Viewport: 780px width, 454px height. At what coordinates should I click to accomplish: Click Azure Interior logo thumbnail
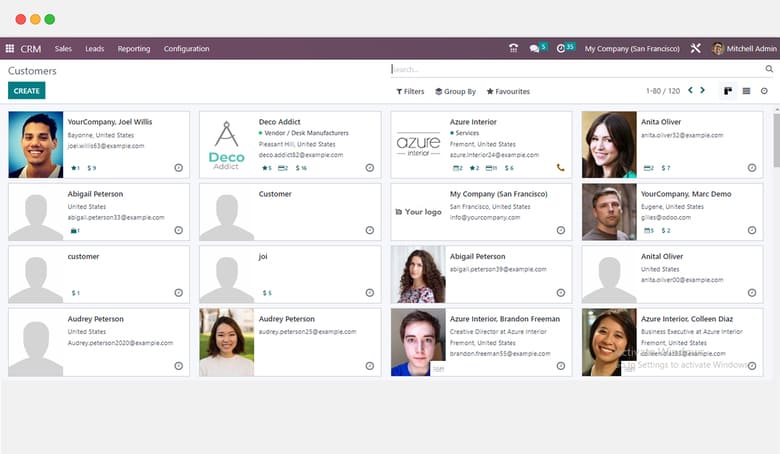click(x=418, y=145)
